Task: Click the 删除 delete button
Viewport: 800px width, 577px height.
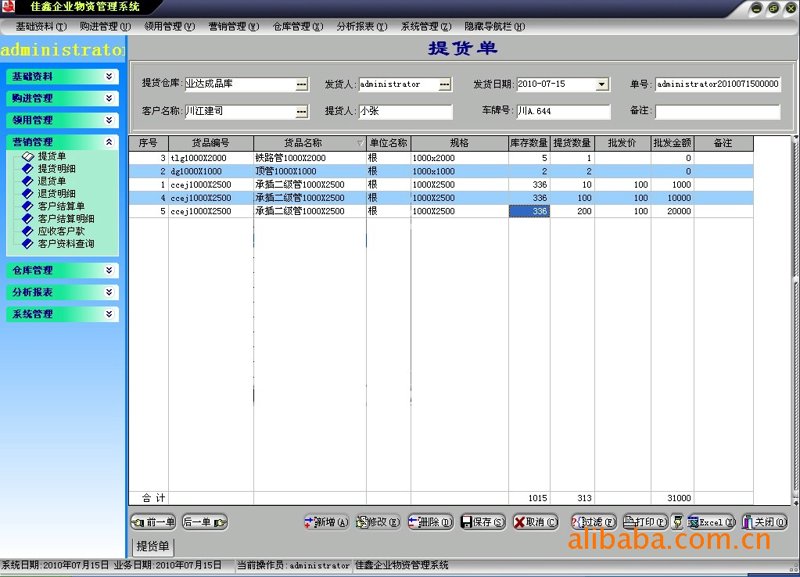Action: tap(430, 522)
